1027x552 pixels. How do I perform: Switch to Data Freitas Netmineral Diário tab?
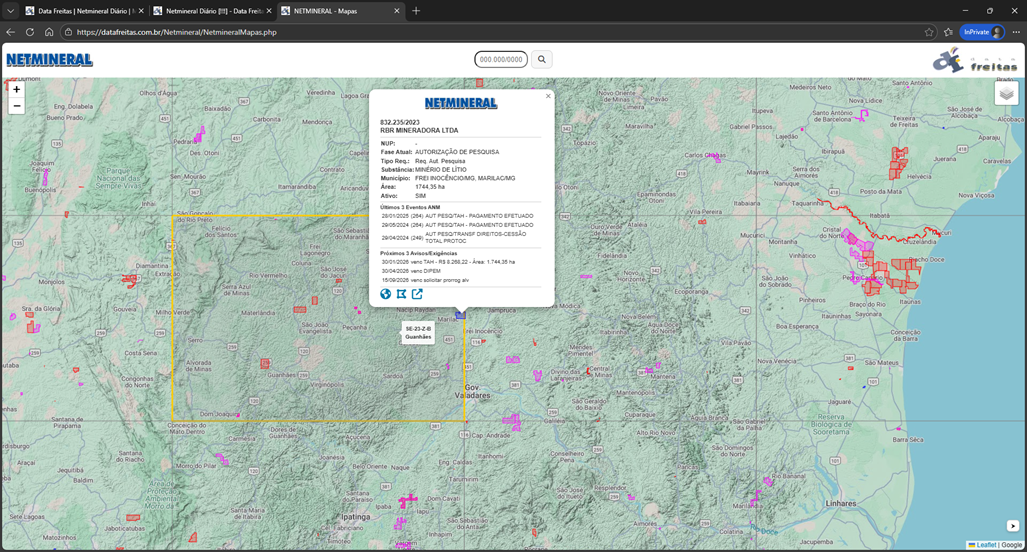pyautogui.click(x=85, y=11)
